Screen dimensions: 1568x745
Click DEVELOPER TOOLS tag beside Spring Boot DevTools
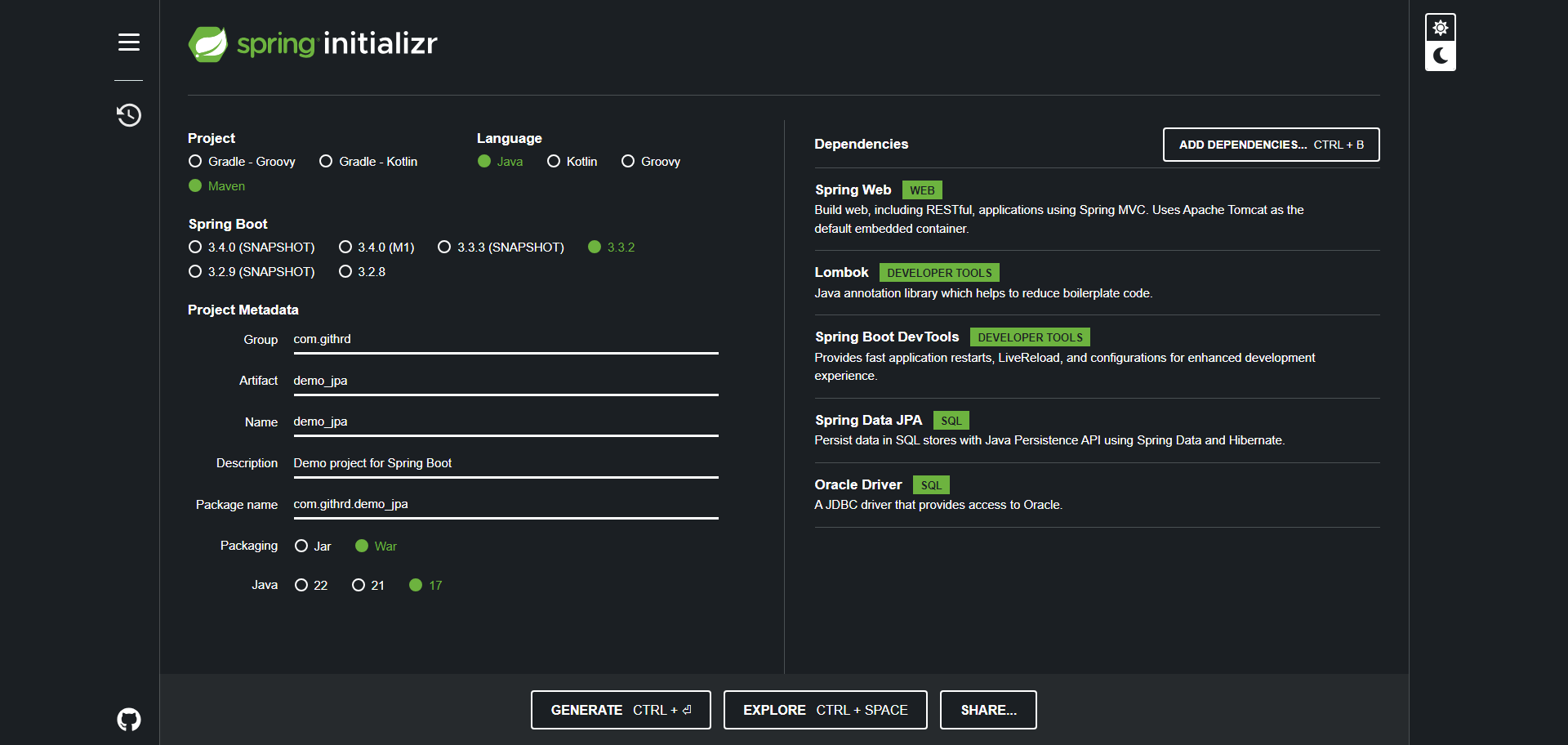point(1030,337)
